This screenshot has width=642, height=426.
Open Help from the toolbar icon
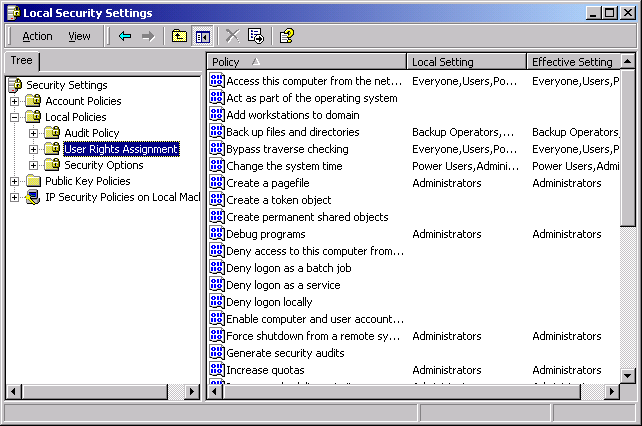click(x=286, y=36)
